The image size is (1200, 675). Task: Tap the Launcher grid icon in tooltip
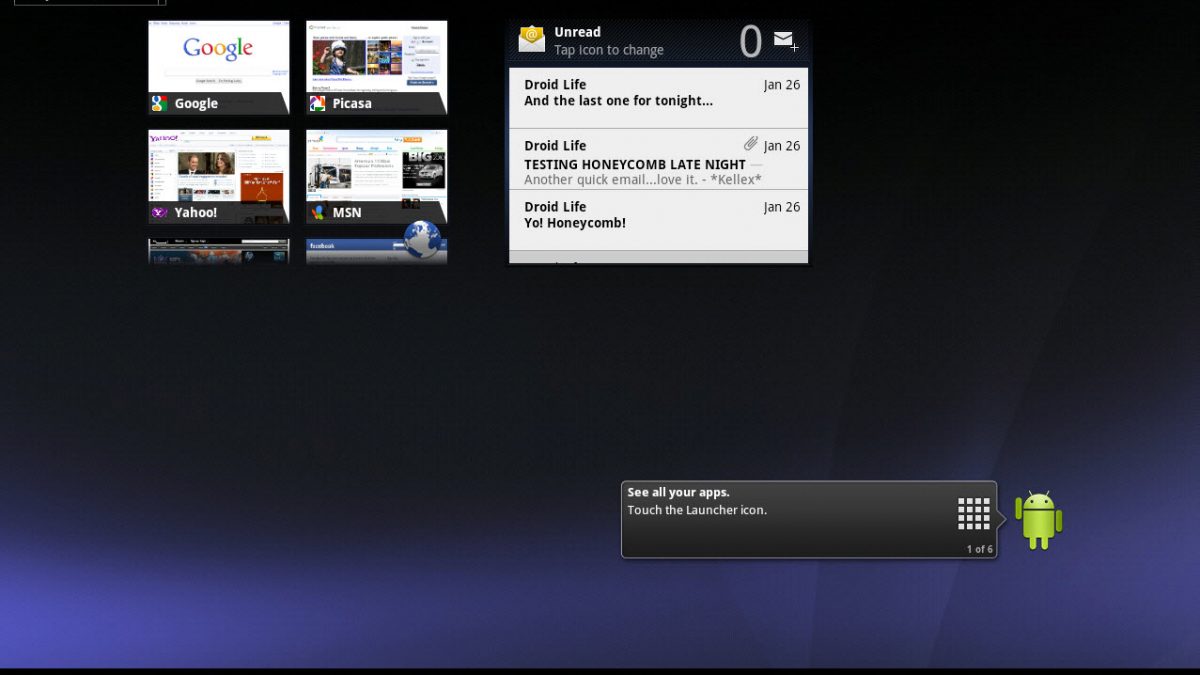click(973, 513)
